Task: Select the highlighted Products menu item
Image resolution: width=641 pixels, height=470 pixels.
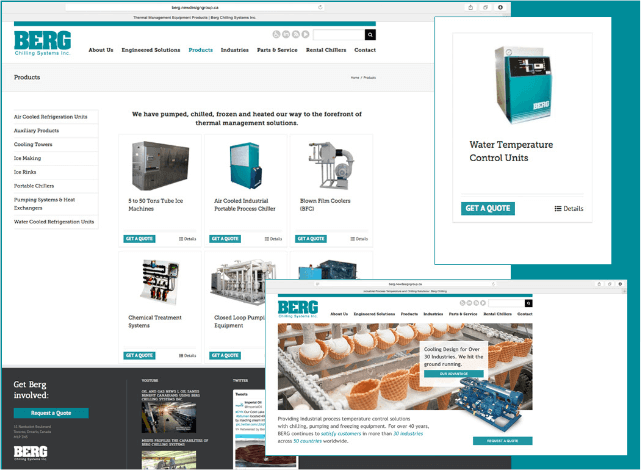Action: (x=201, y=50)
